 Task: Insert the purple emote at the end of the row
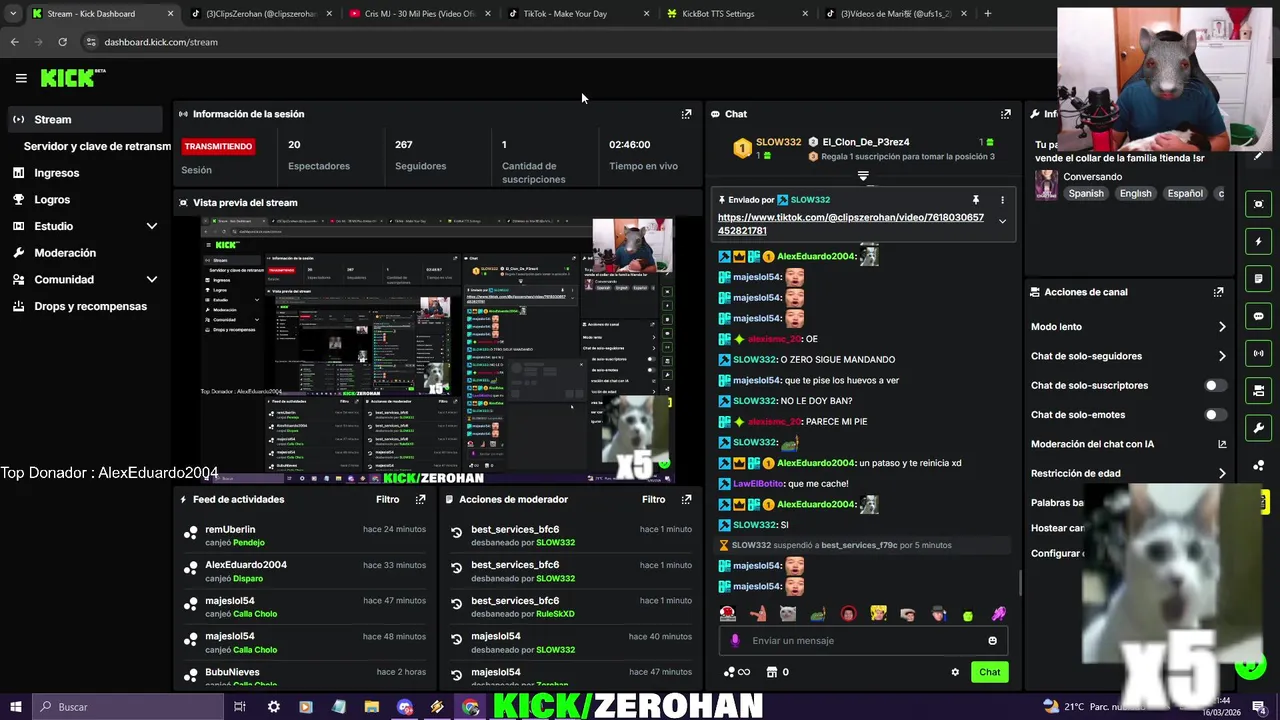(x=998, y=614)
